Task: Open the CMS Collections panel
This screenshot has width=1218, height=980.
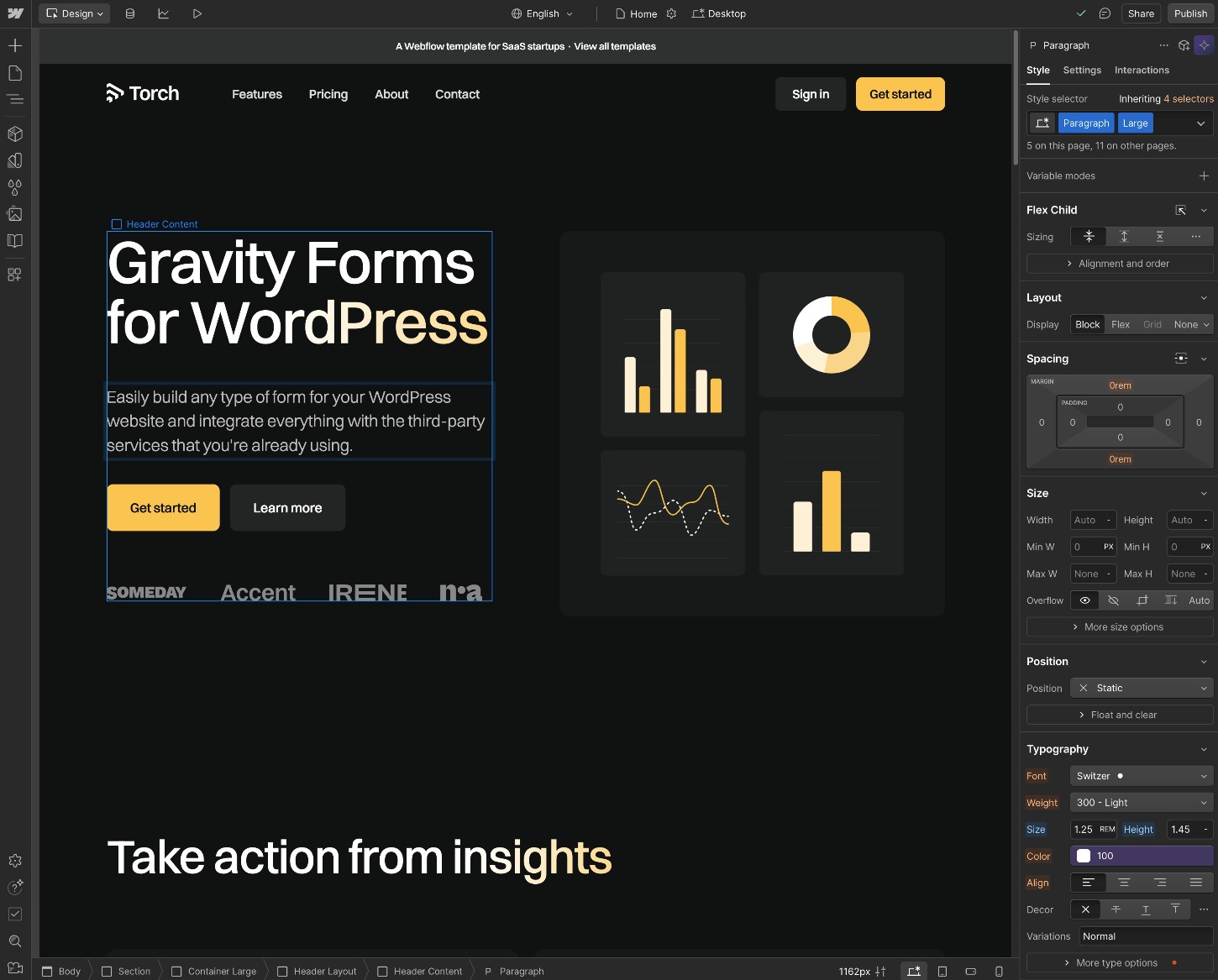Action: pyautogui.click(x=129, y=13)
